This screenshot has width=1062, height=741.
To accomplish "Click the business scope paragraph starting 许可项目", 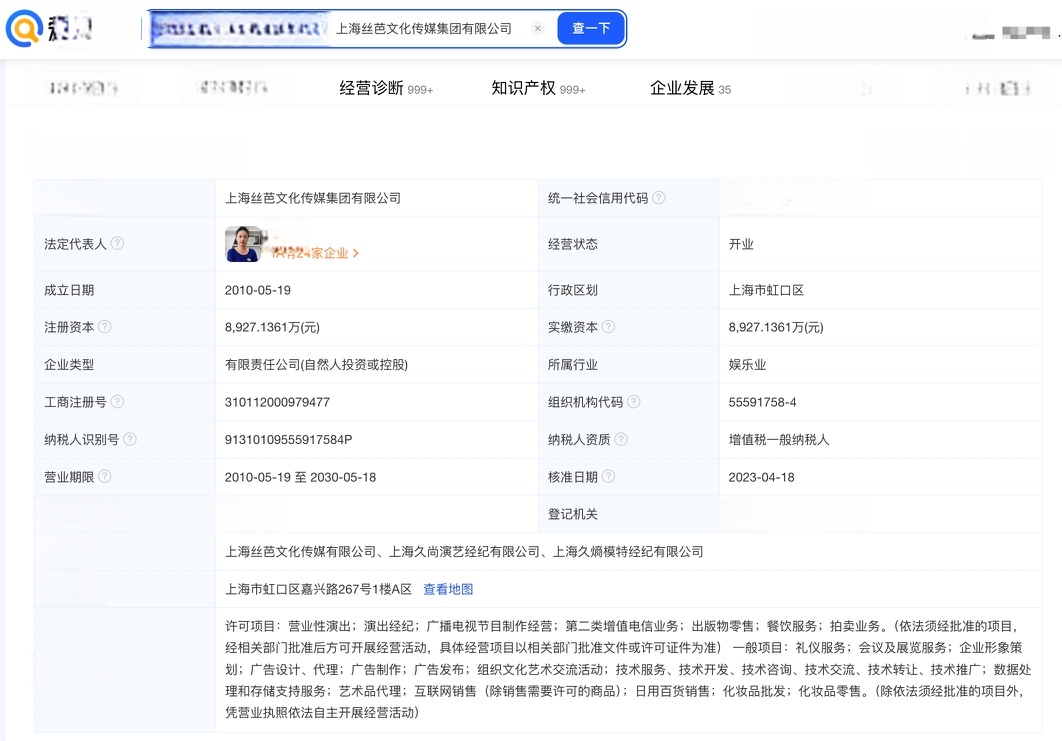I will tap(629, 669).
